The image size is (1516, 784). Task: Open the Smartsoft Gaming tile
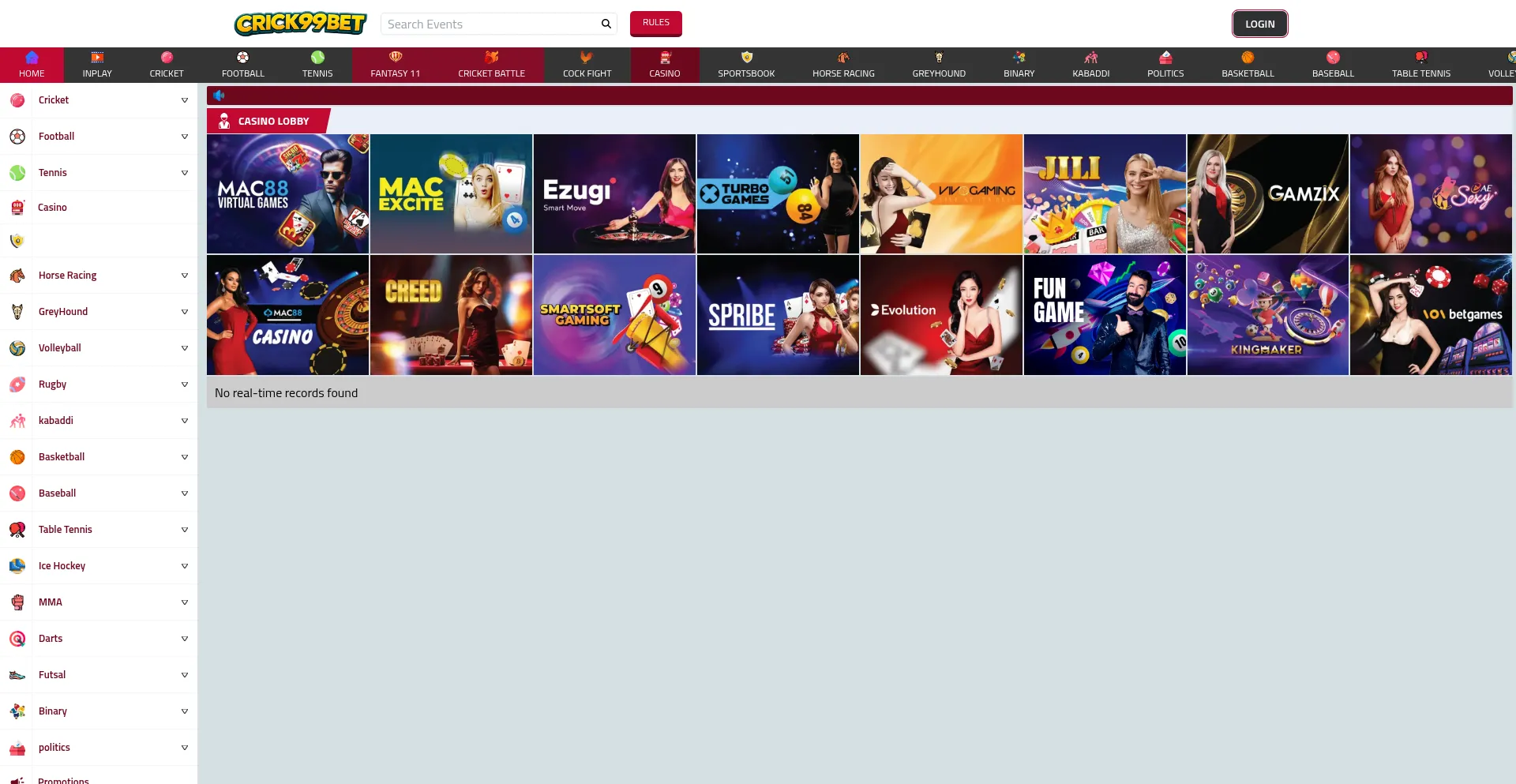click(614, 315)
